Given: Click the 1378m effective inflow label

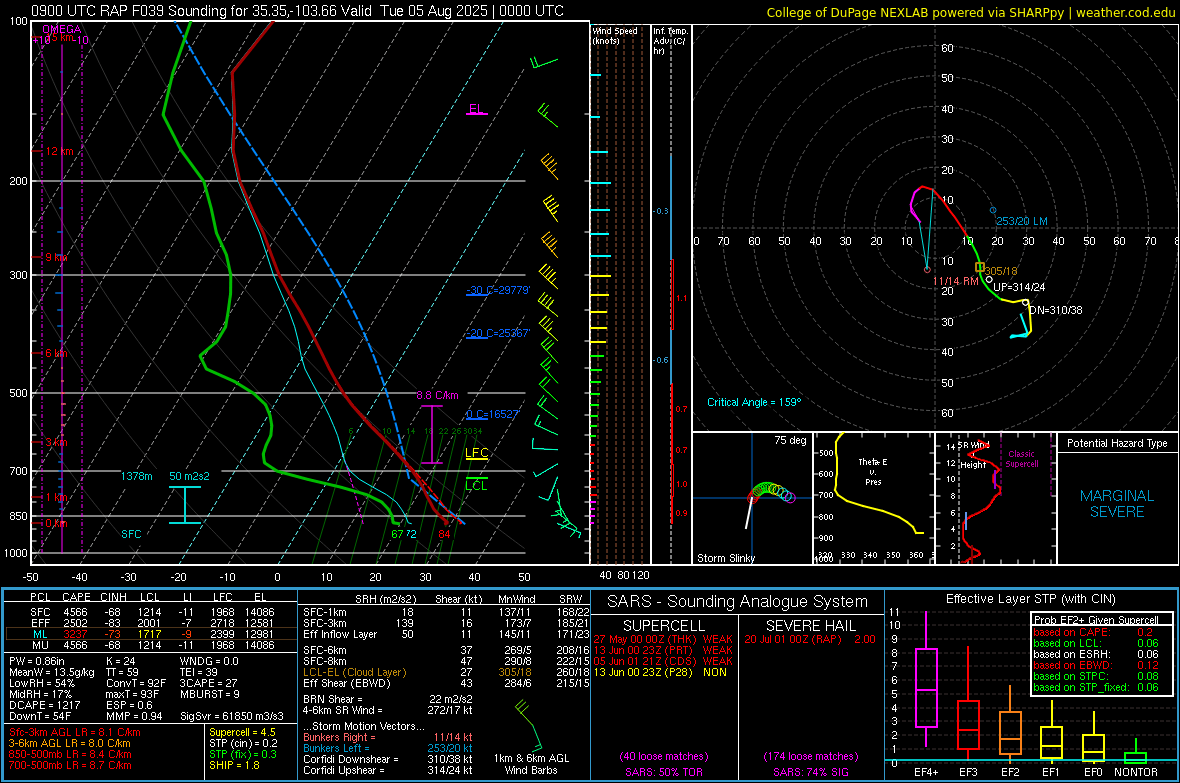Looking at the screenshot, I should [136, 476].
